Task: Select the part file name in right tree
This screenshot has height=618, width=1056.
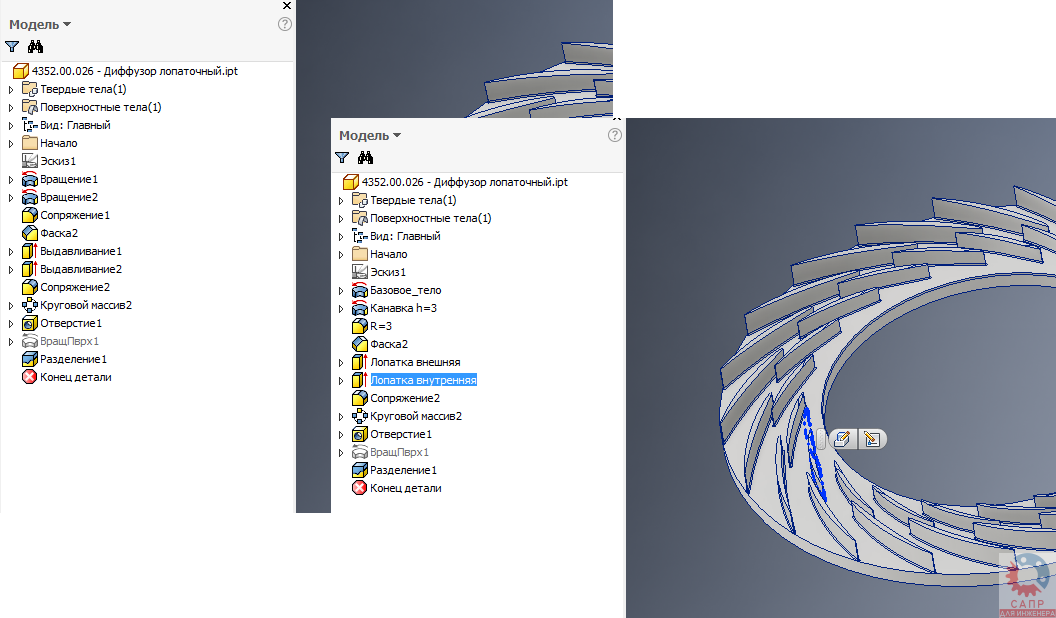Action: click(465, 182)
